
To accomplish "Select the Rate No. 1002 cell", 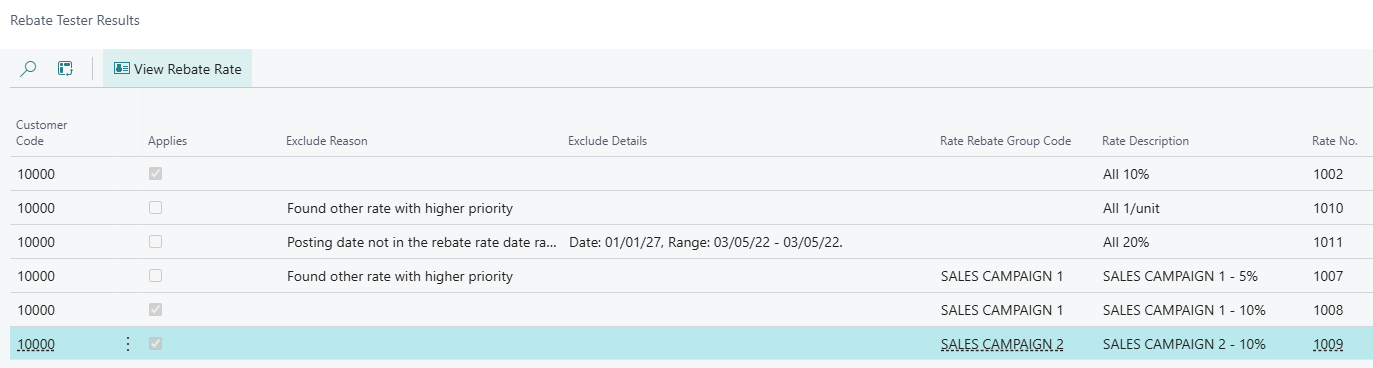I will pos(1328,174).
